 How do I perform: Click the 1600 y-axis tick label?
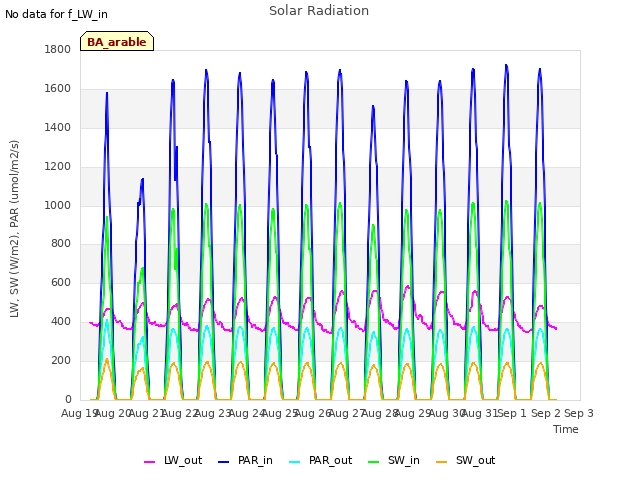pos(58,88)
